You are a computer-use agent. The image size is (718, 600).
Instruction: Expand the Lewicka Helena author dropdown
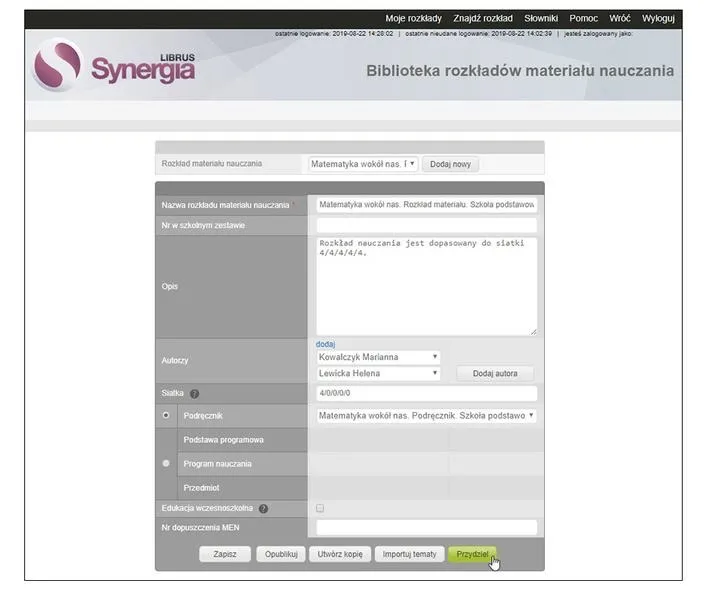pyautogui.click(x=378, y=374)
